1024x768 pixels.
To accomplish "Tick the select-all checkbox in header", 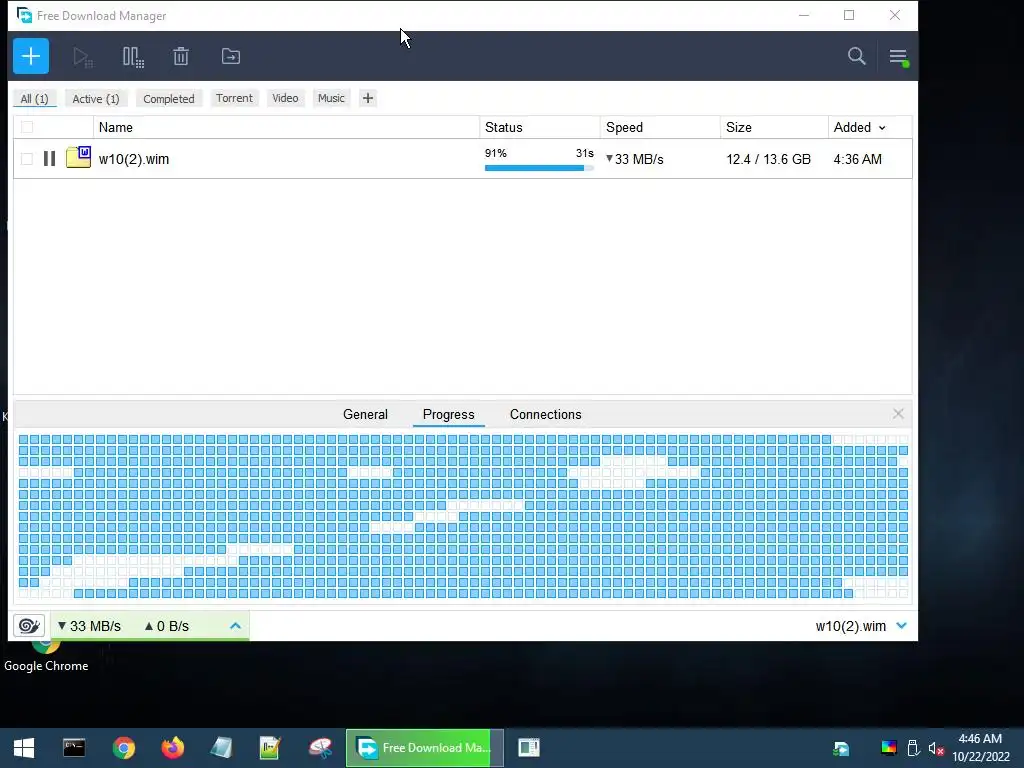I will coord(27,127).
